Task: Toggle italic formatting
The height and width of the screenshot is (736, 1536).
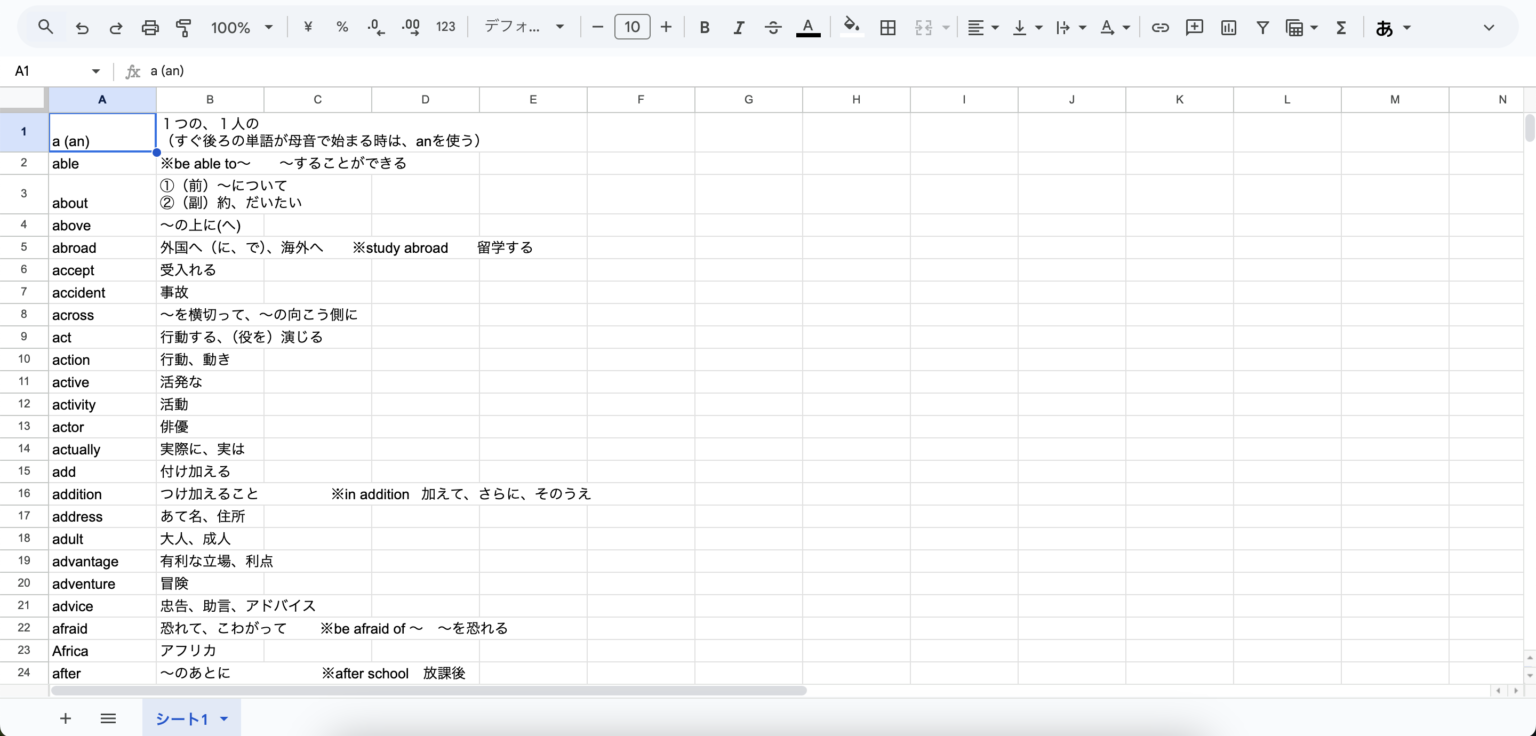Action: (x=739, y=28)
